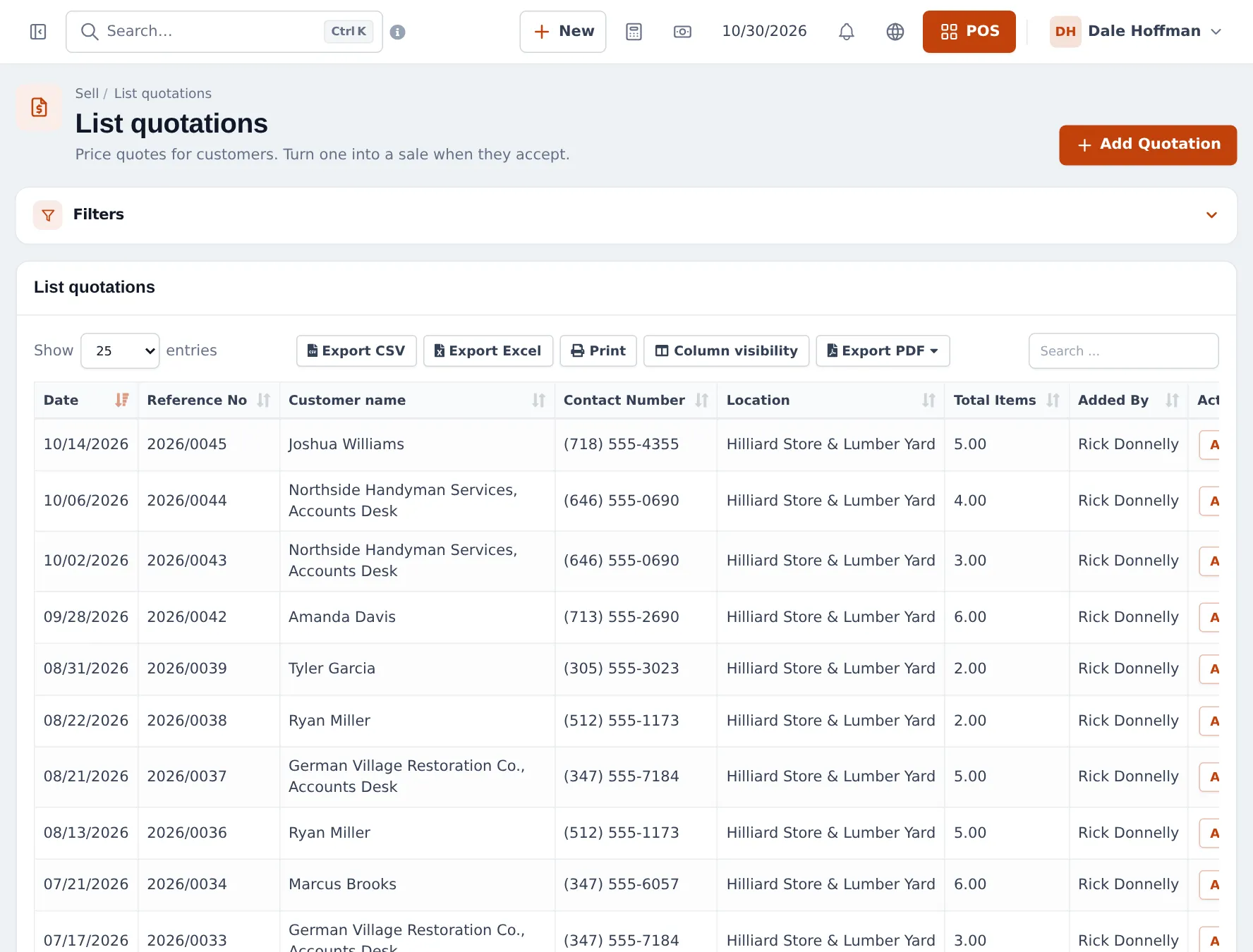
Task: Open the calculator icon
Action: [634, 32]
